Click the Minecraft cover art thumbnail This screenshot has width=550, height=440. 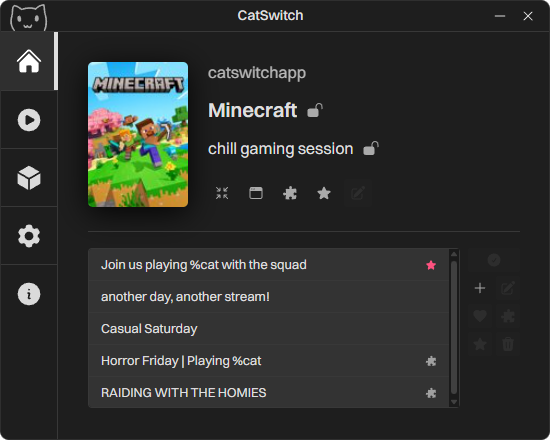click(x=138, y=134)
